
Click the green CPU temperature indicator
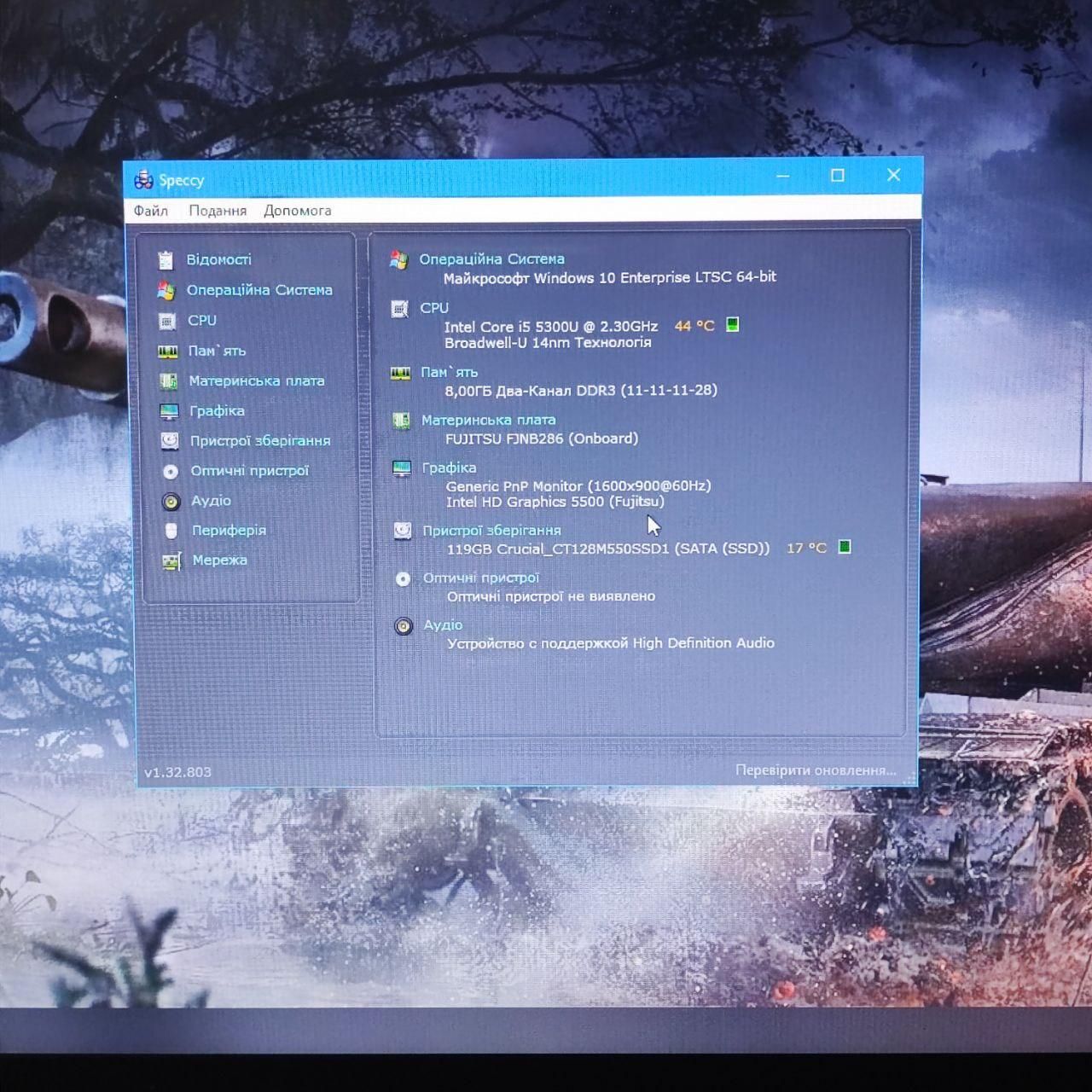click(x=732, y=325)
